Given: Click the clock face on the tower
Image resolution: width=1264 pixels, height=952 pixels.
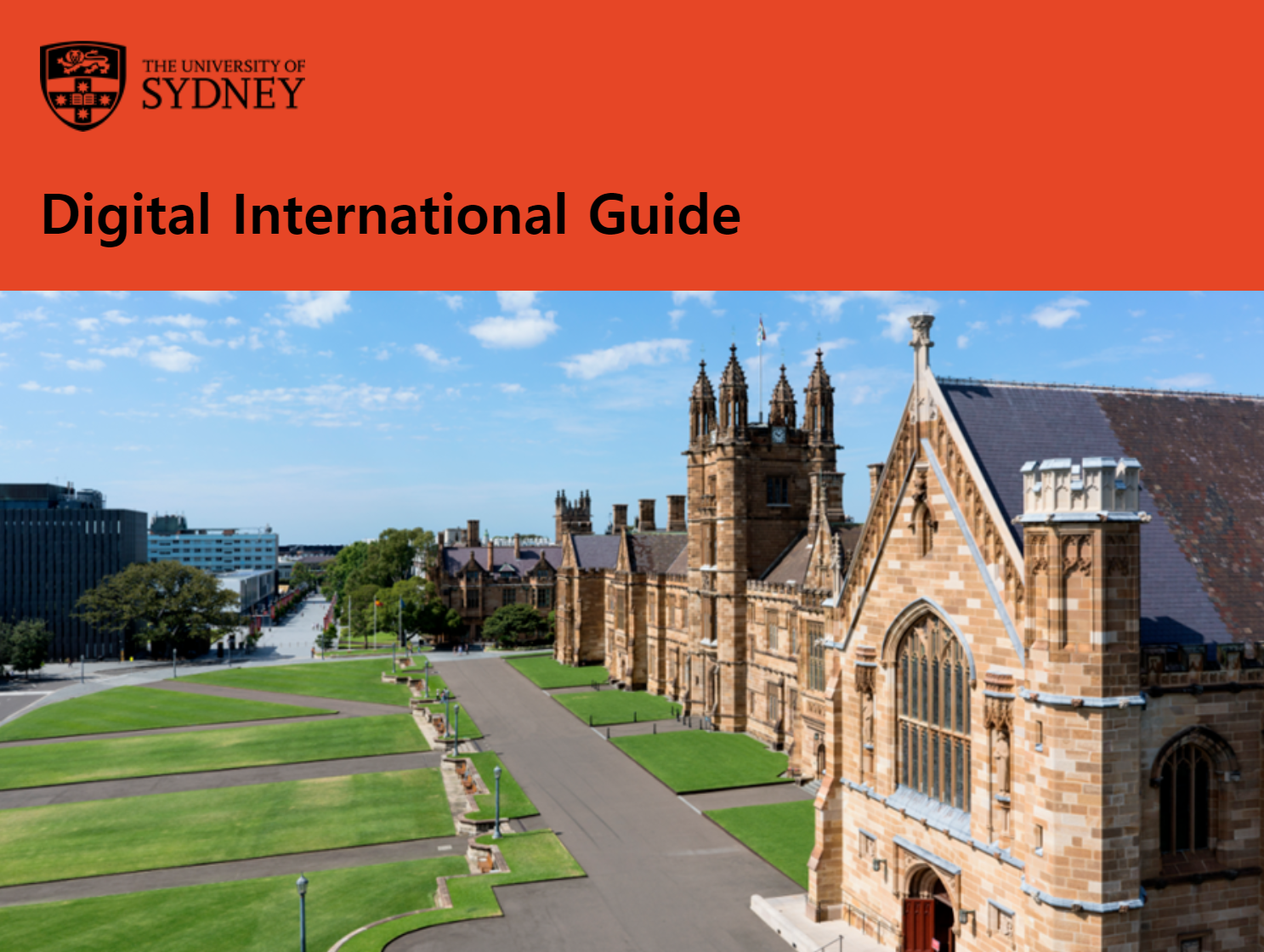Looking at the screenshot, I should 778,435.
